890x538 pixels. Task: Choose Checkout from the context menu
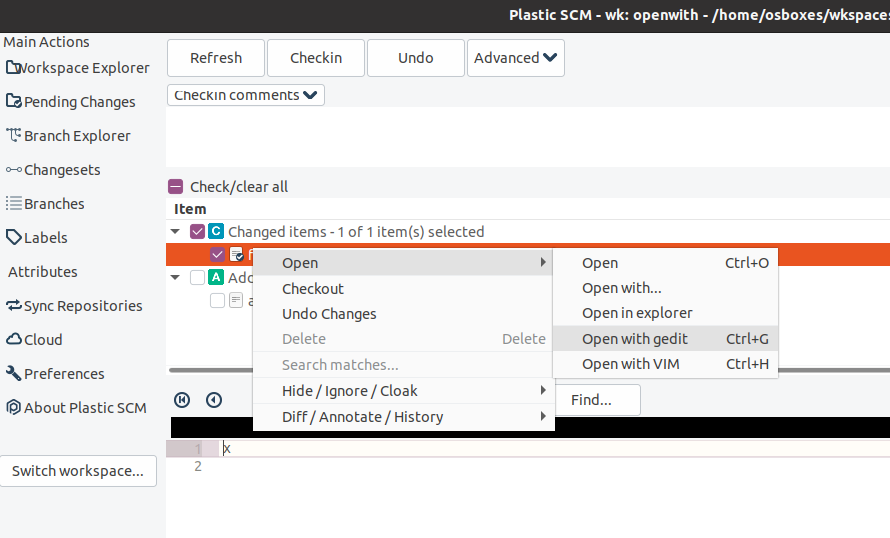(x=404, y=288)
